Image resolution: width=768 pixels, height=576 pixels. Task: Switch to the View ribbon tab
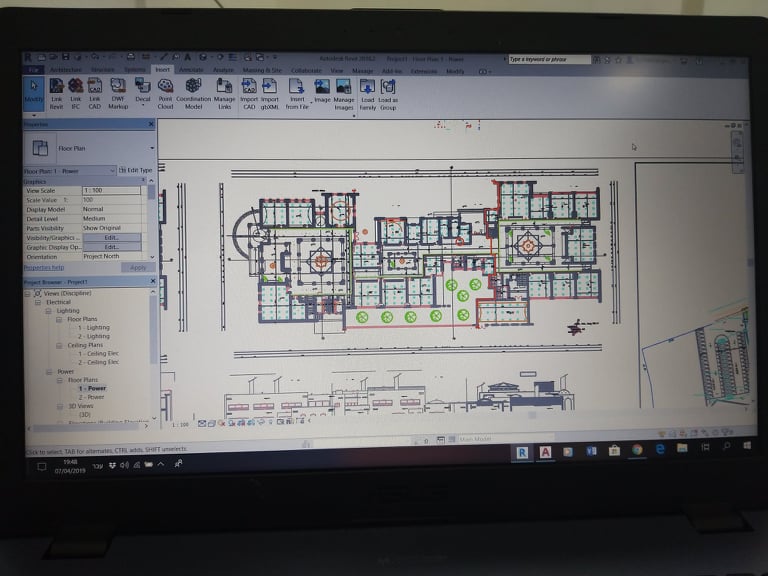[x=337, y=71]
